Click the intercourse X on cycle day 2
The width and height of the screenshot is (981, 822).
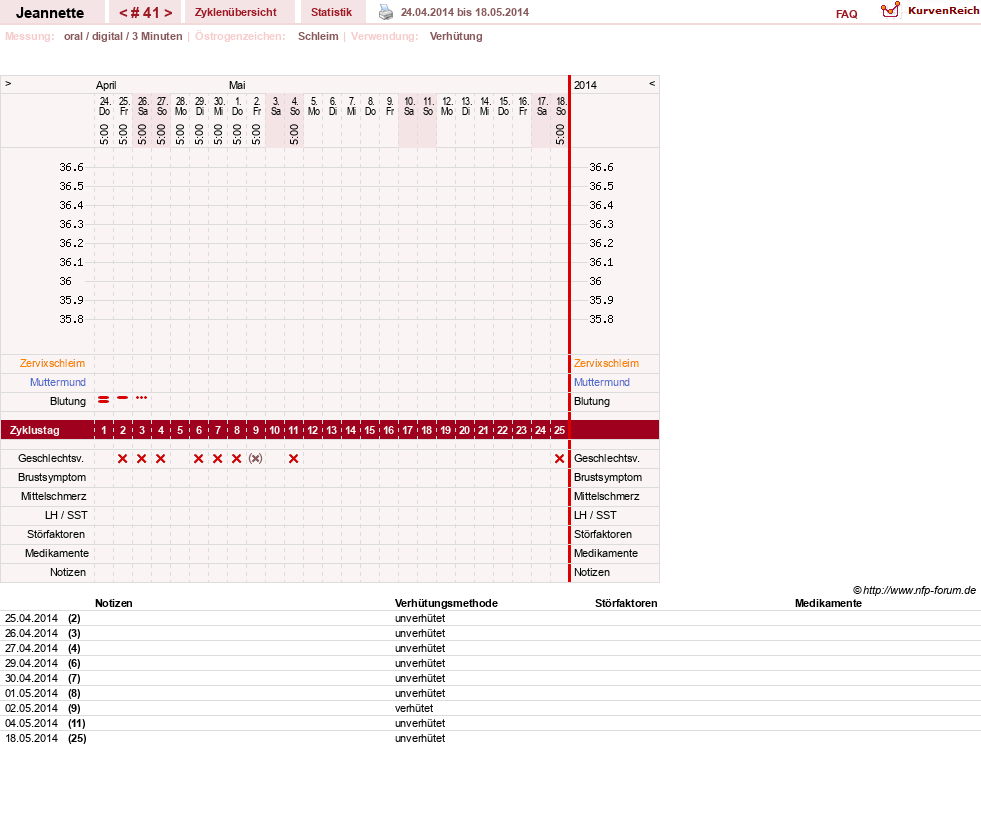(123, 459)
